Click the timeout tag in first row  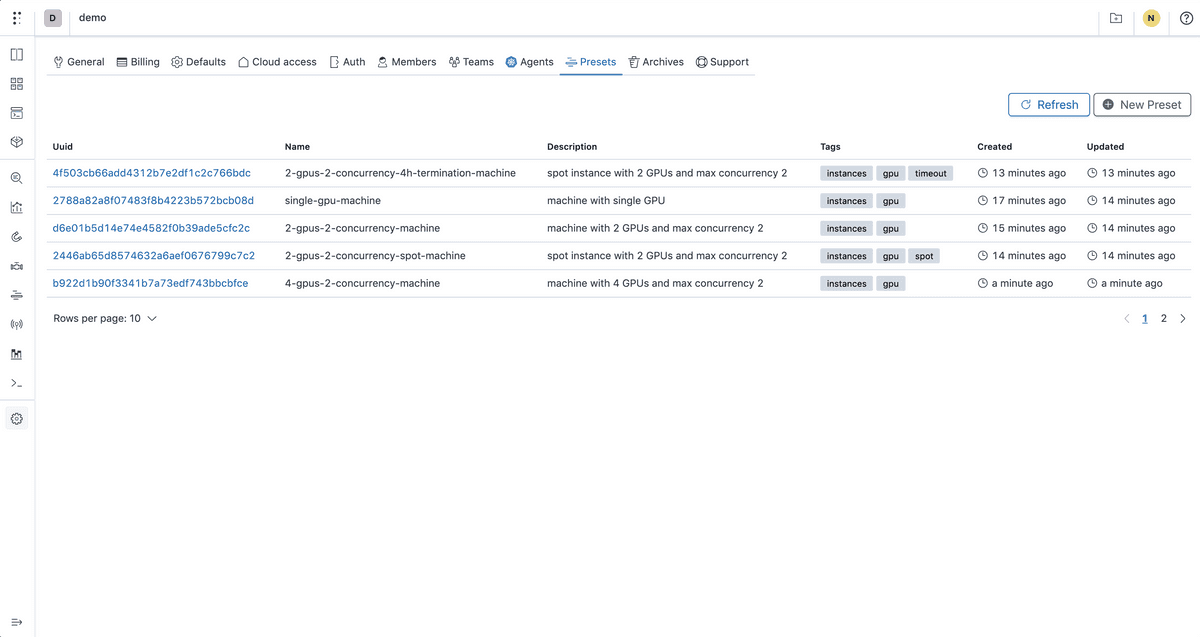931,173
